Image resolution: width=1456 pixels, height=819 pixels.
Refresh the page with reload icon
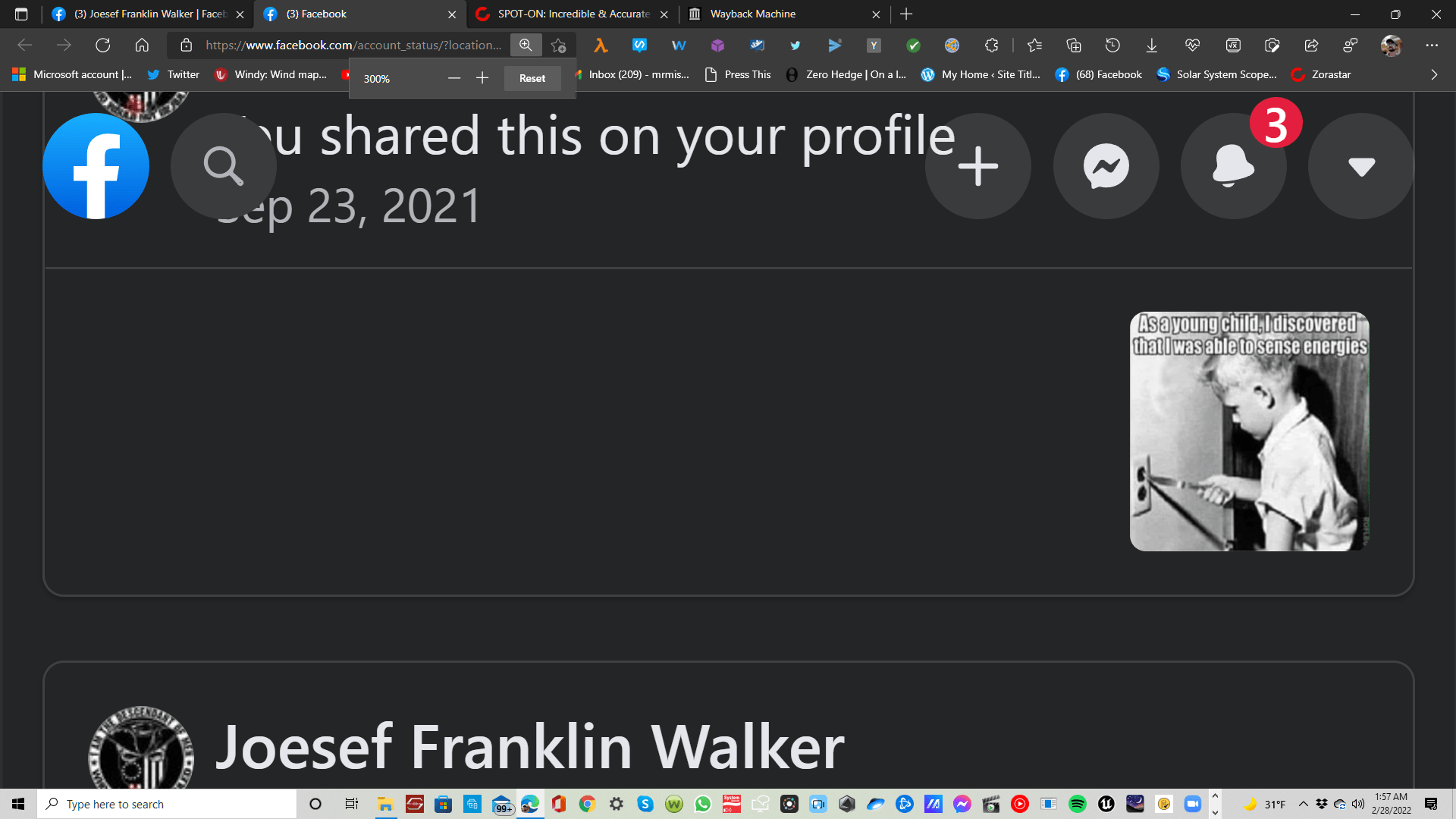tap(102, 45)
